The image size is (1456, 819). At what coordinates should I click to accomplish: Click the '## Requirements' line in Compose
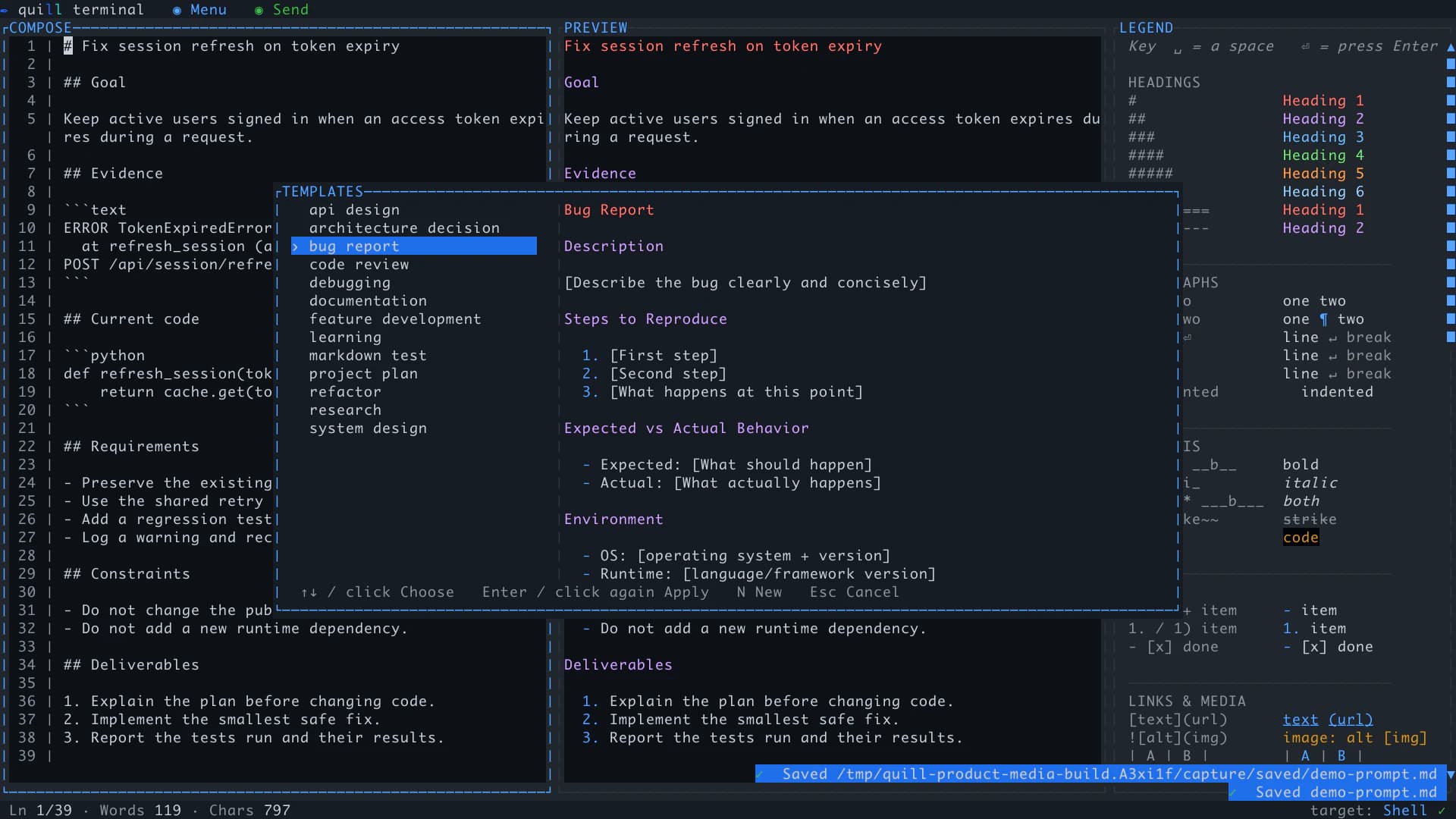coord(131,447)
